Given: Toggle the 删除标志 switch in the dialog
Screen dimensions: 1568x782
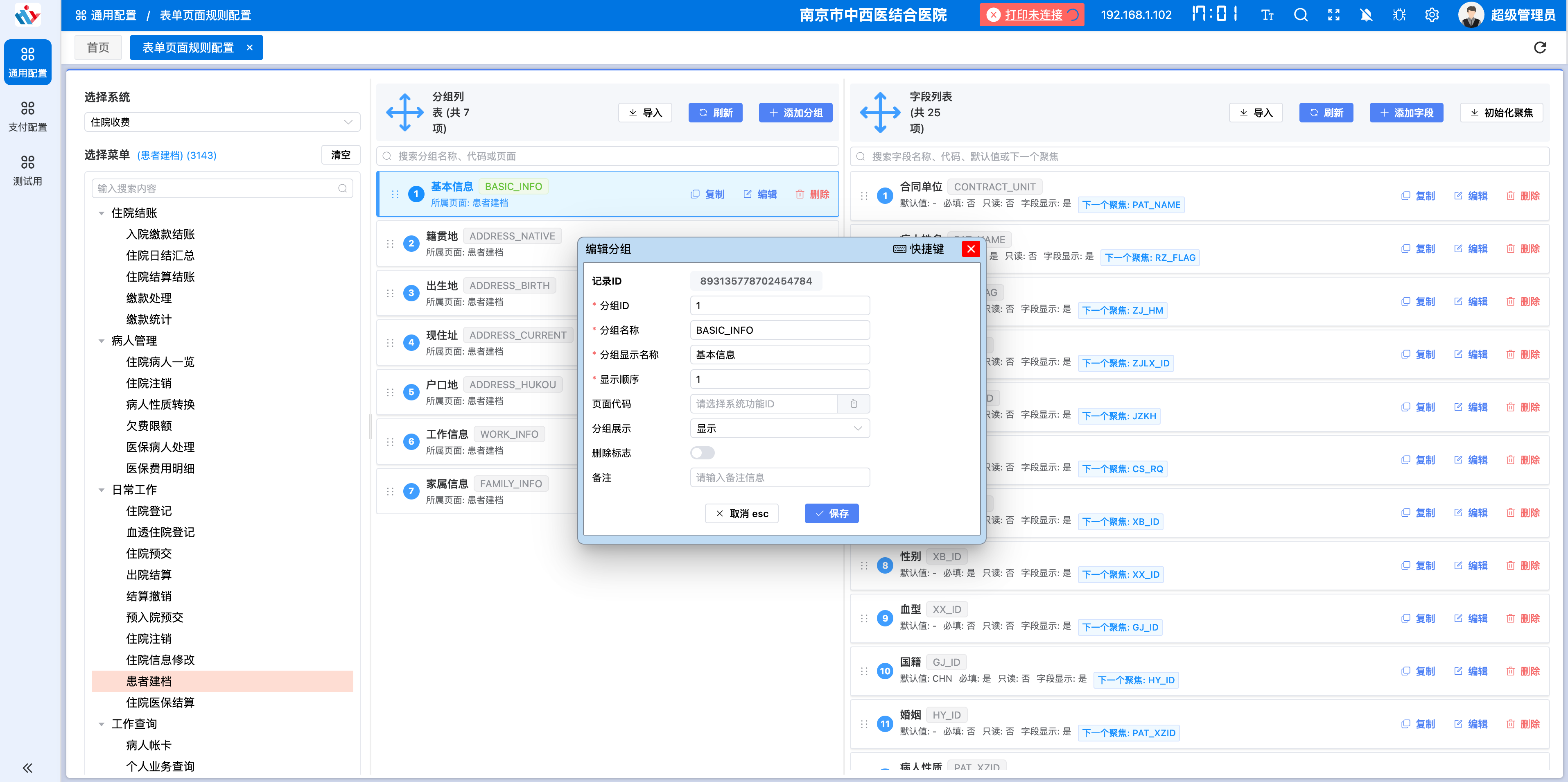Looking at the screenshot, I should click(x=703, y=452).
